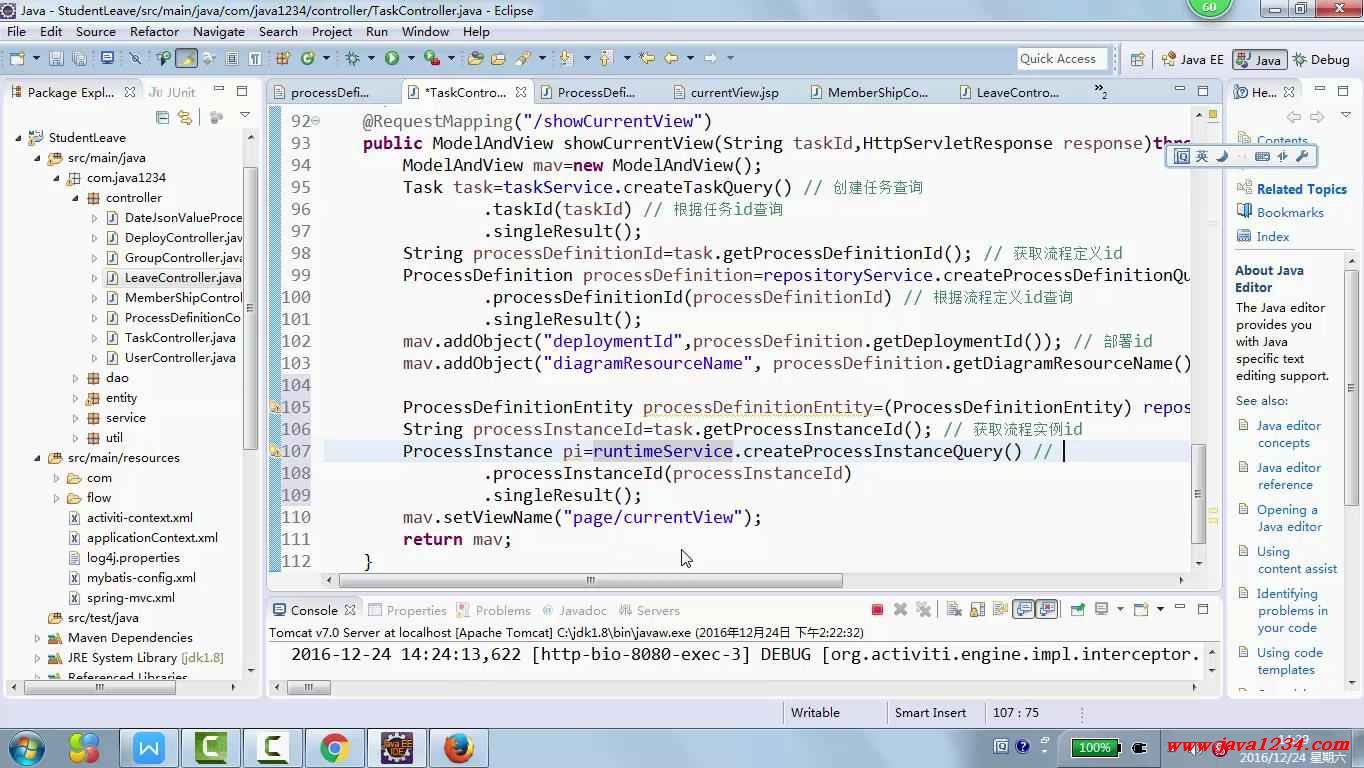
Task: Click the Save toolbar icon
Action: (x=56, y=59)
